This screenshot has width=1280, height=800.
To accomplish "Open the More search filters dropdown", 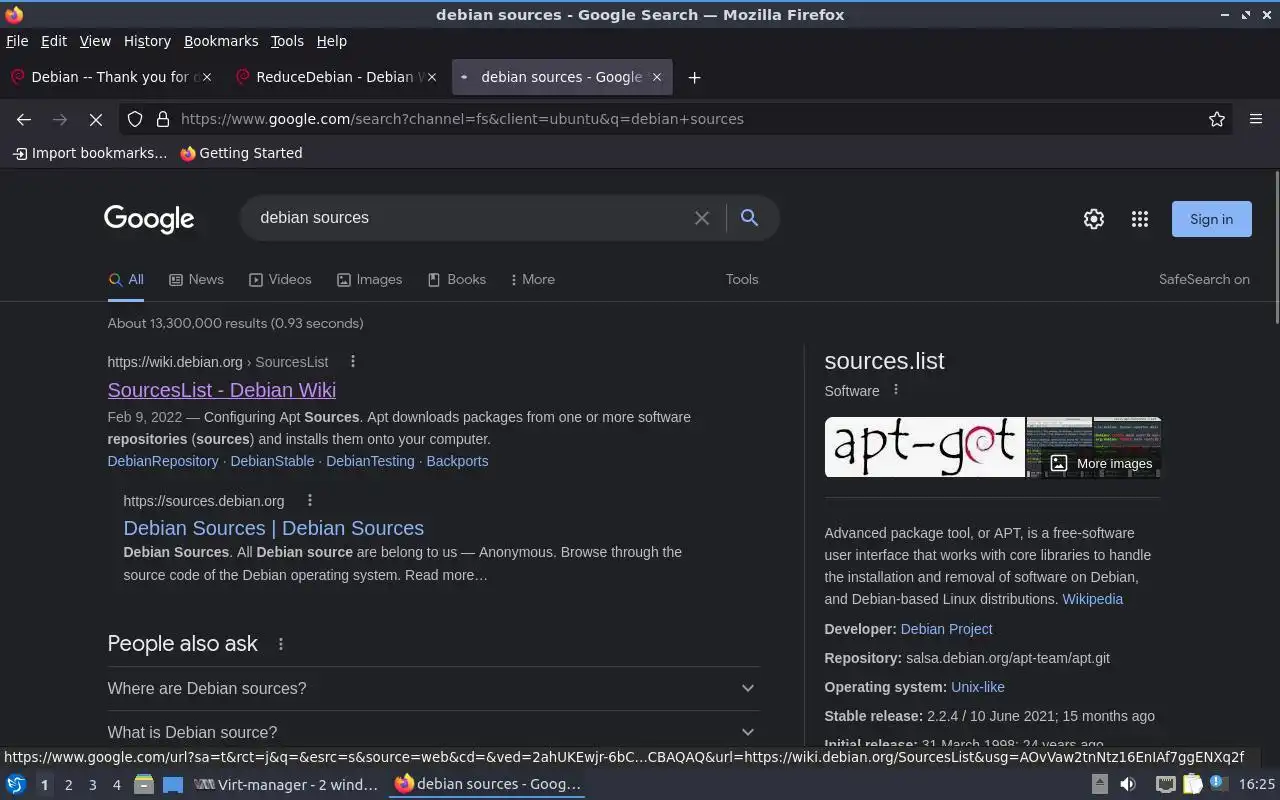I will click(x=532, y=280).
